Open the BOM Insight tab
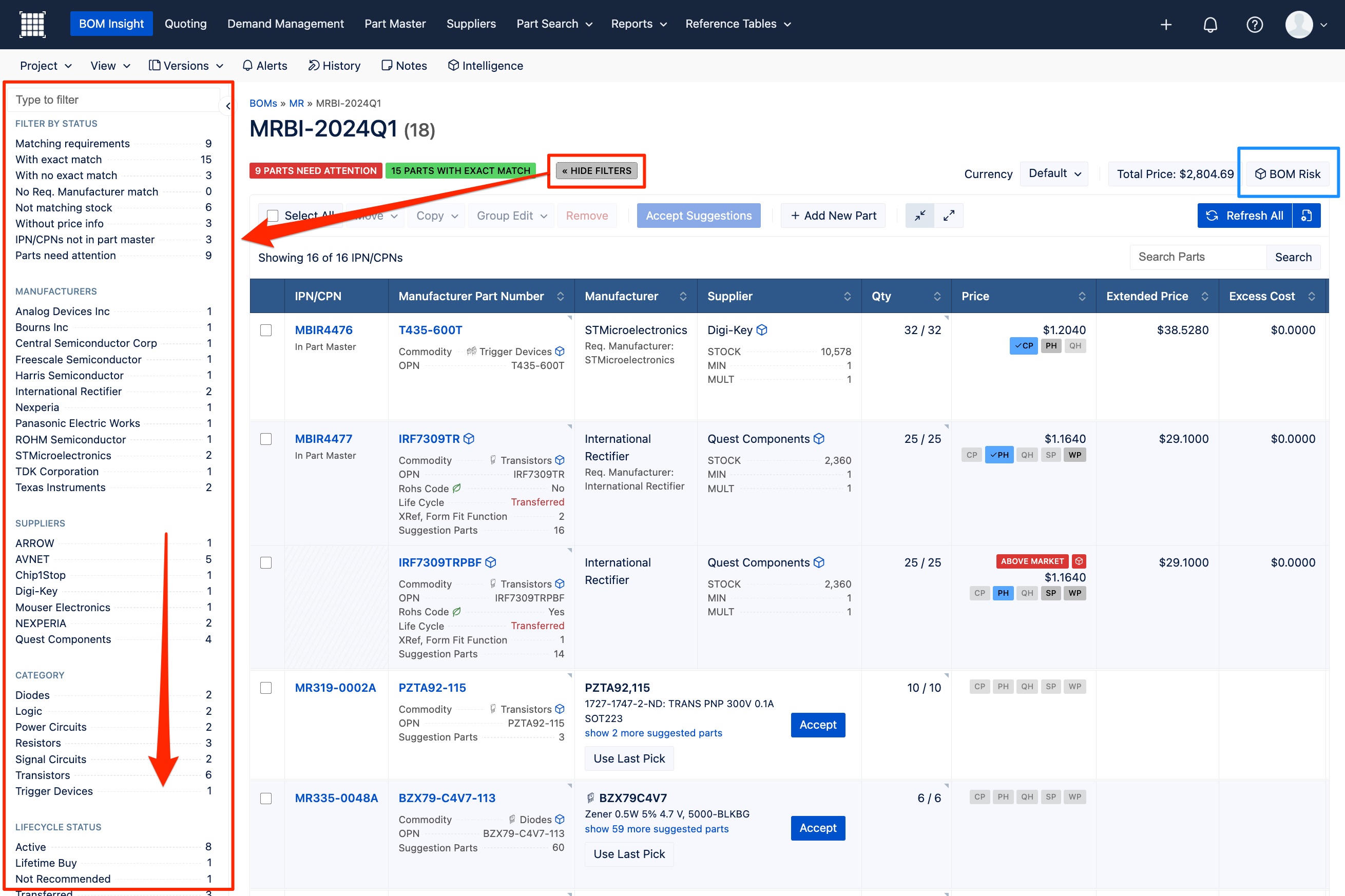 111,24
